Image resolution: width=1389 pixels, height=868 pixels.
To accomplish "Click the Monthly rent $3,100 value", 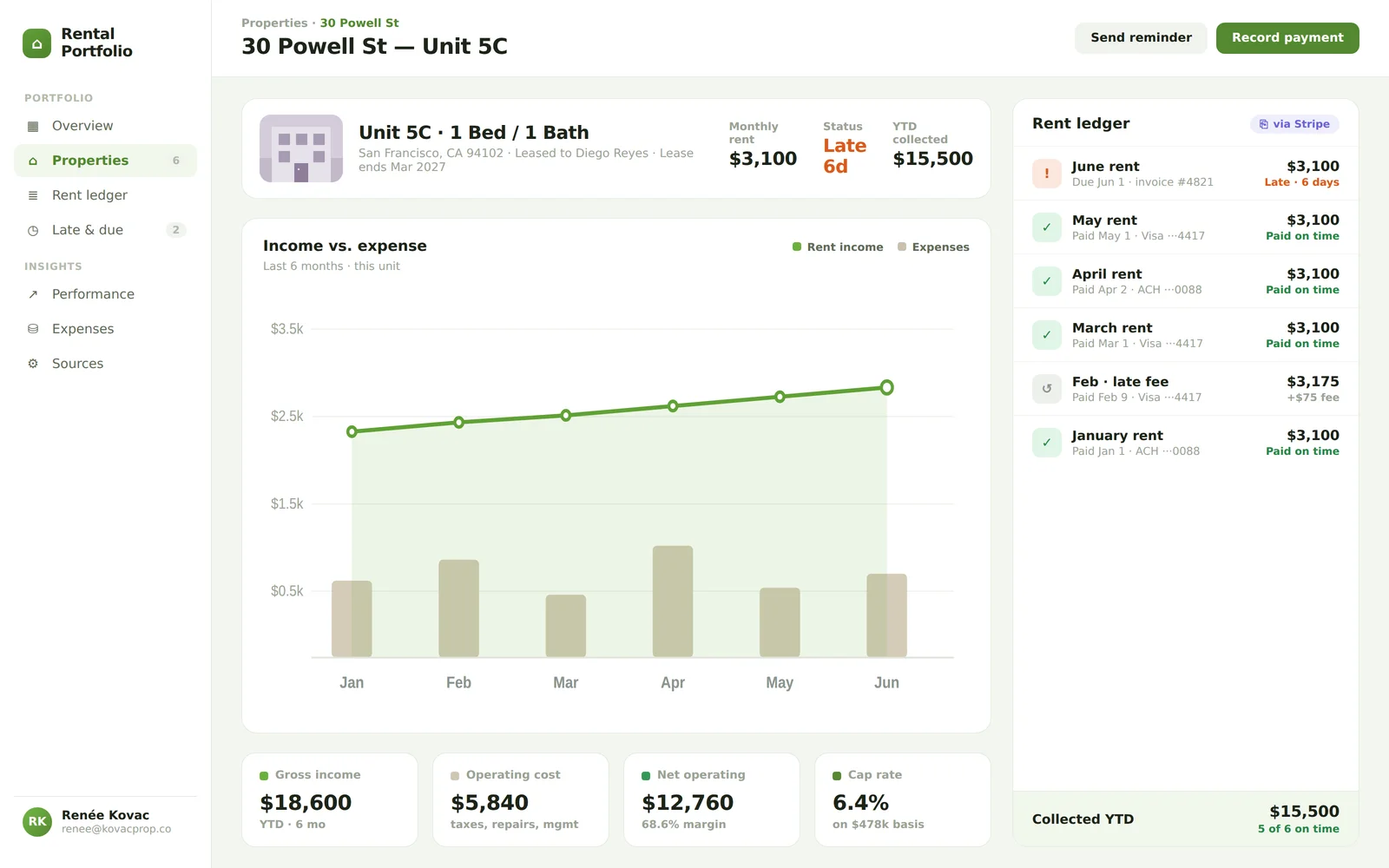I will pos(763,159).
